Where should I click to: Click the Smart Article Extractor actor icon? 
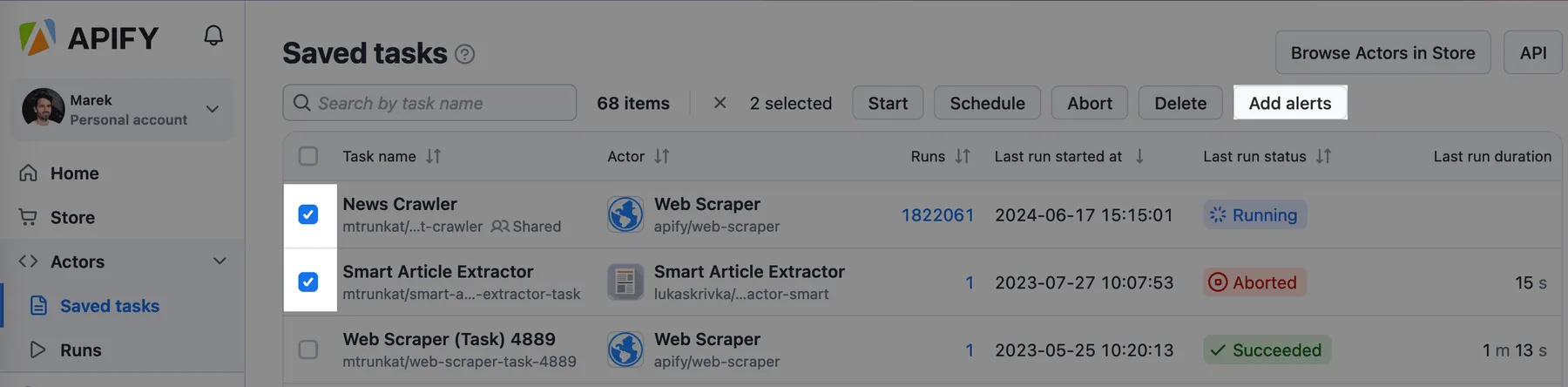click(625, 282)
